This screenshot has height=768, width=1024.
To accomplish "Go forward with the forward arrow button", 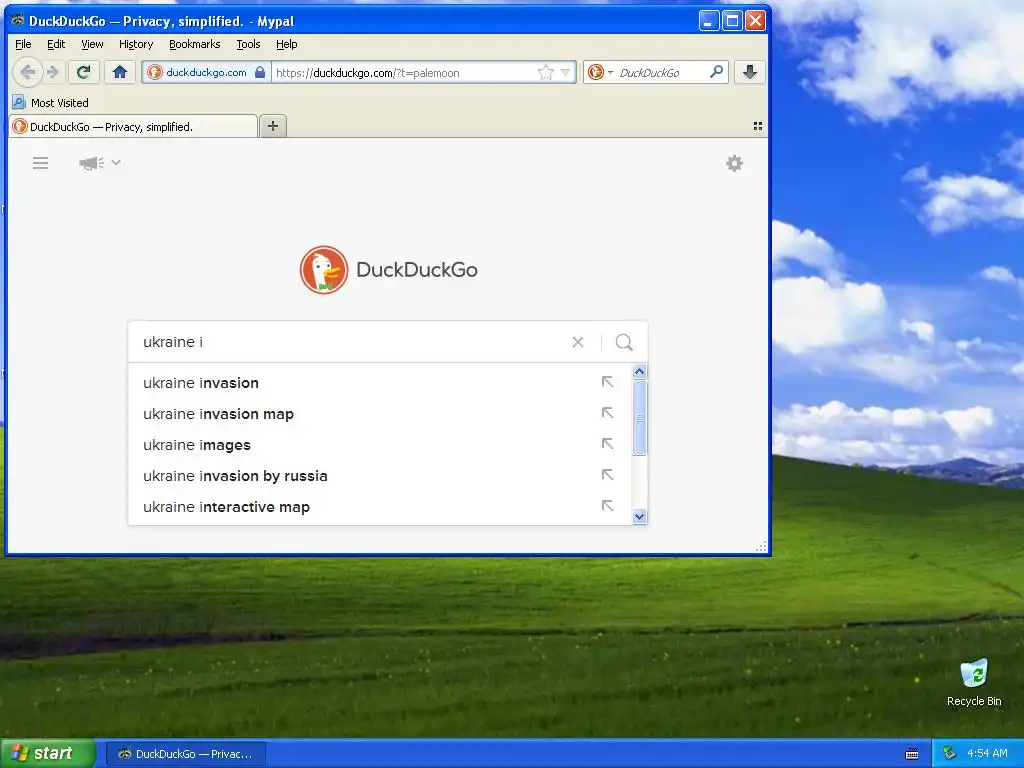I will 54,72.
